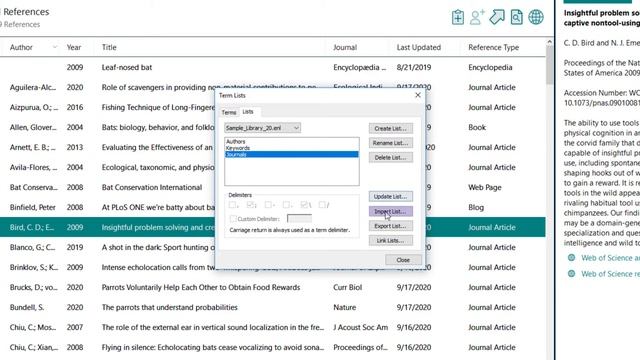Select the Avila-Flores 2004 reference row
The height and width of the screenshot is (360, 640).
tap(273, 167)
